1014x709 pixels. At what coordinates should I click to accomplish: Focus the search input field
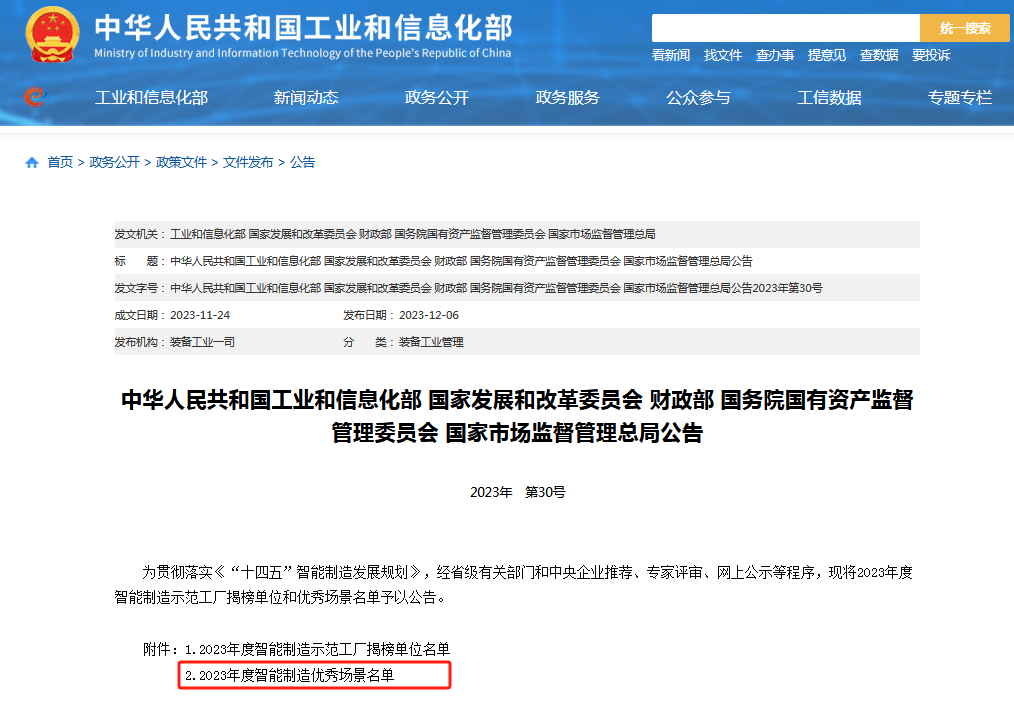pyautogui.click(x=785, y=28)
